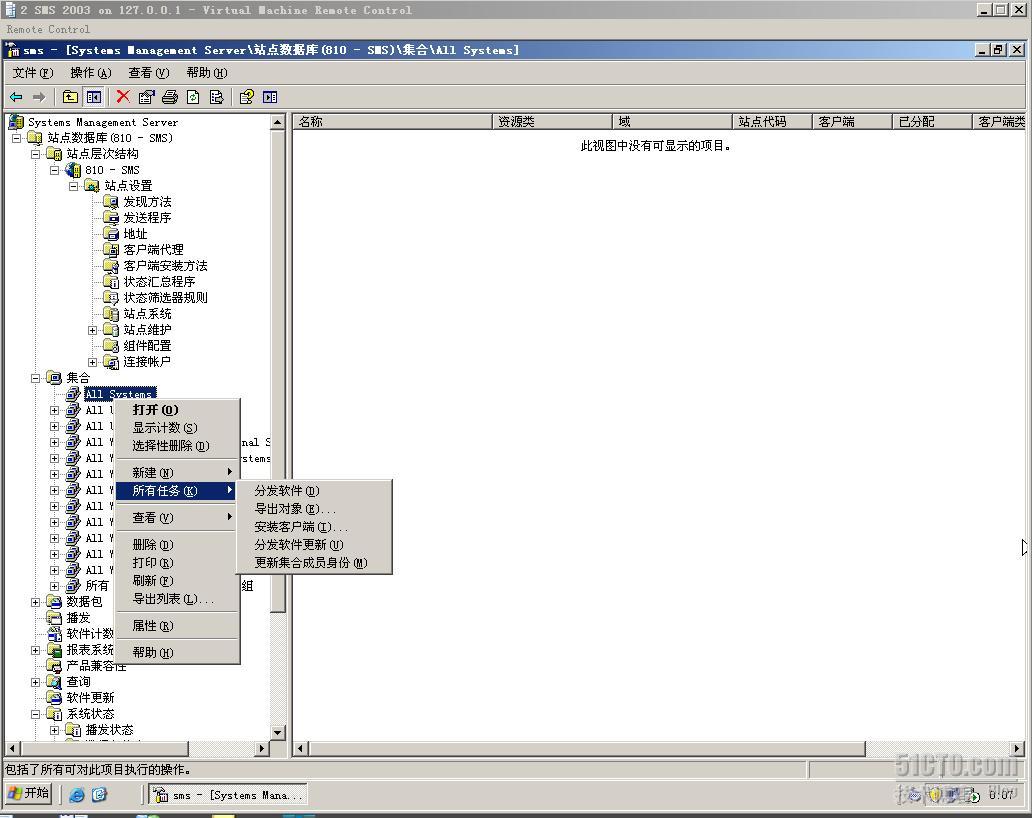Choose 安装客户端(I)... from submenu
Viewport: 1032px width, 818px height.
tap(314, 526)
